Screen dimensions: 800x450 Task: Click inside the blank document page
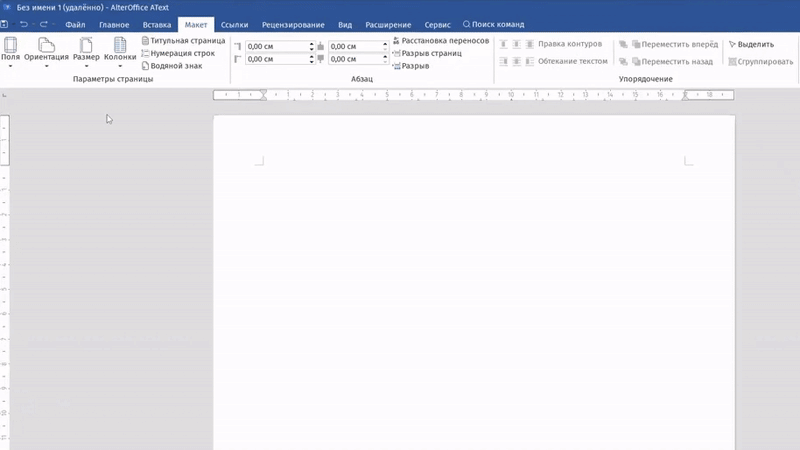tap(474, 282)
